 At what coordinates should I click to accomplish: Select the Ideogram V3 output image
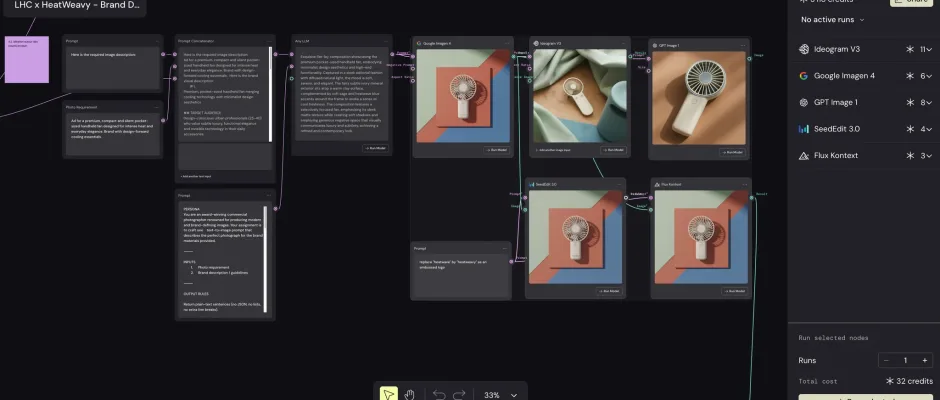point(580,96)
